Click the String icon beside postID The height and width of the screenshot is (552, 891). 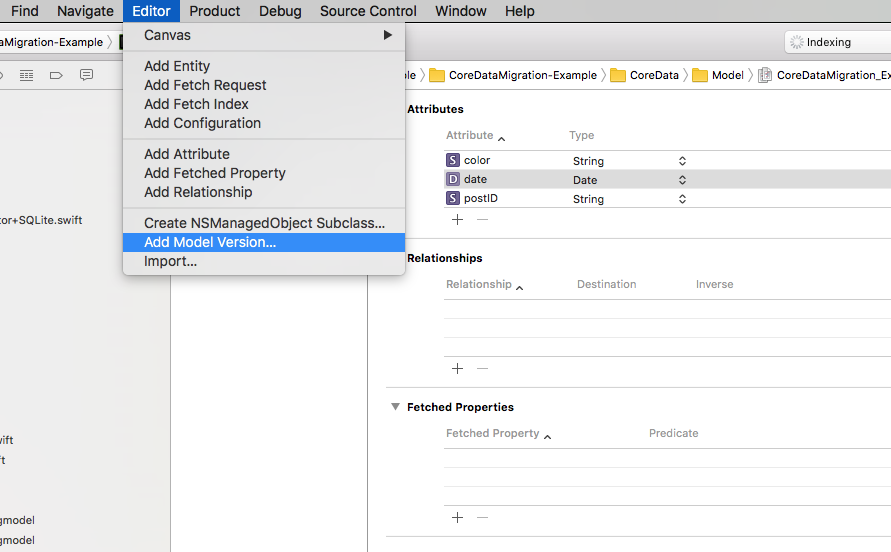click(x=453, y=198)
